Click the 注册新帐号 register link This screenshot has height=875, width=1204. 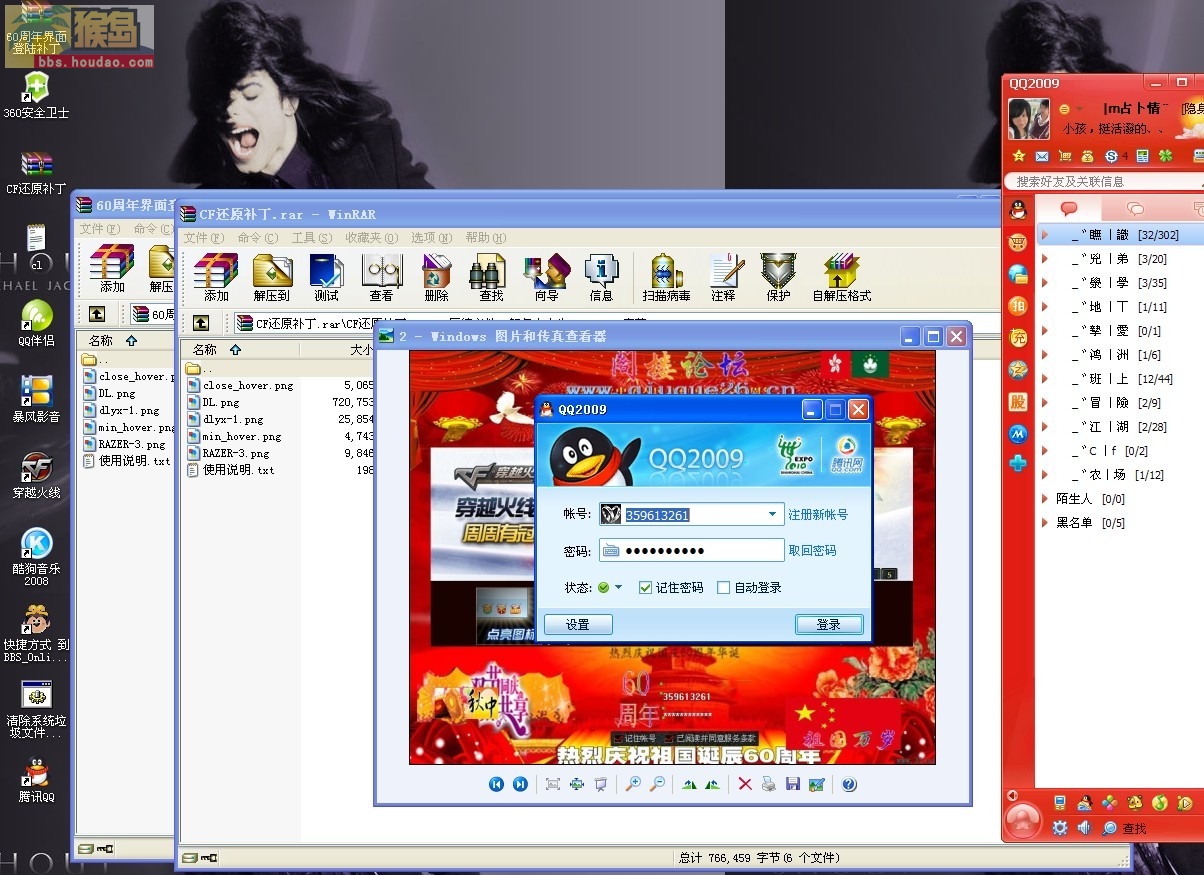818,515
